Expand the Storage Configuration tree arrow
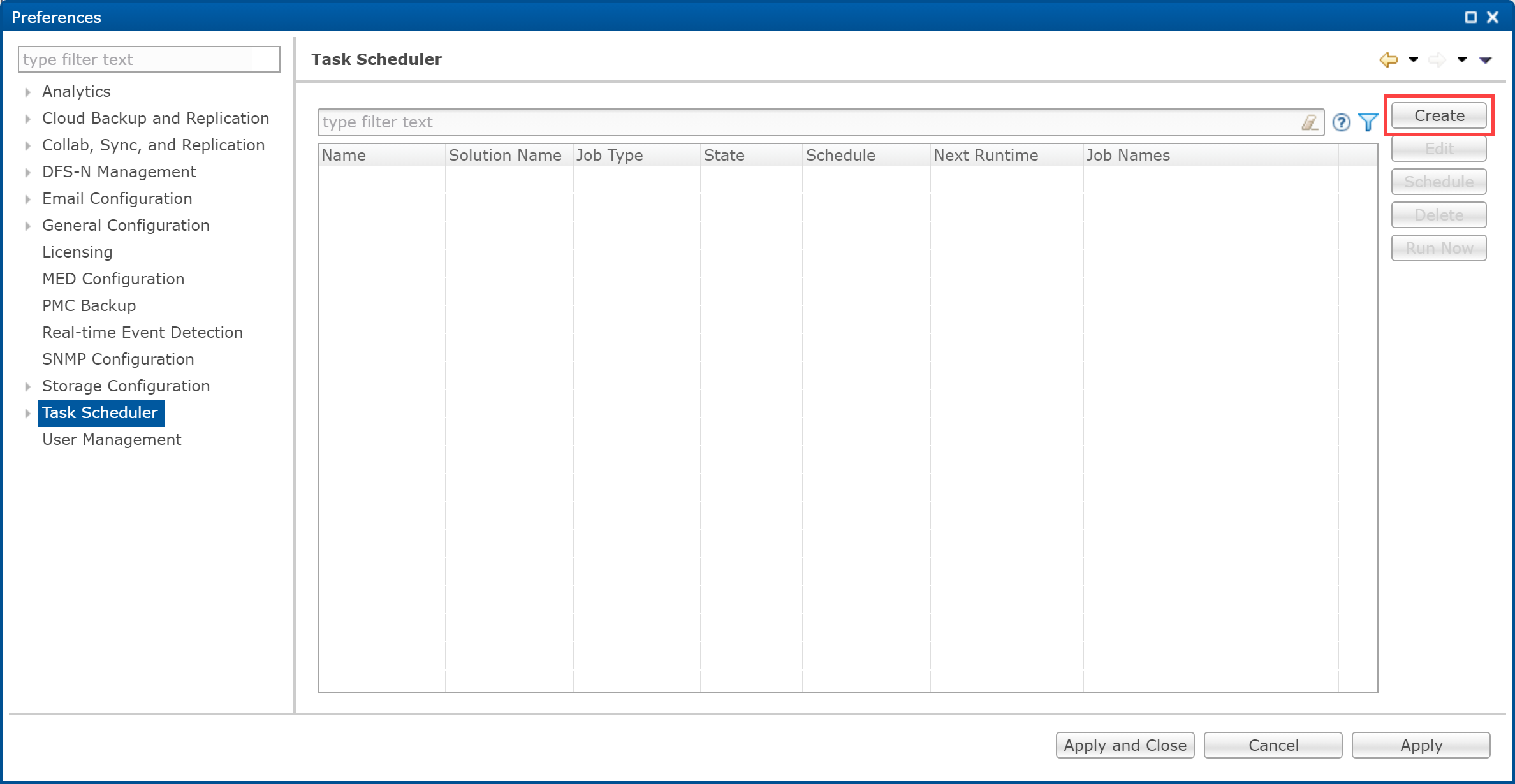 [x=28, y=386]
